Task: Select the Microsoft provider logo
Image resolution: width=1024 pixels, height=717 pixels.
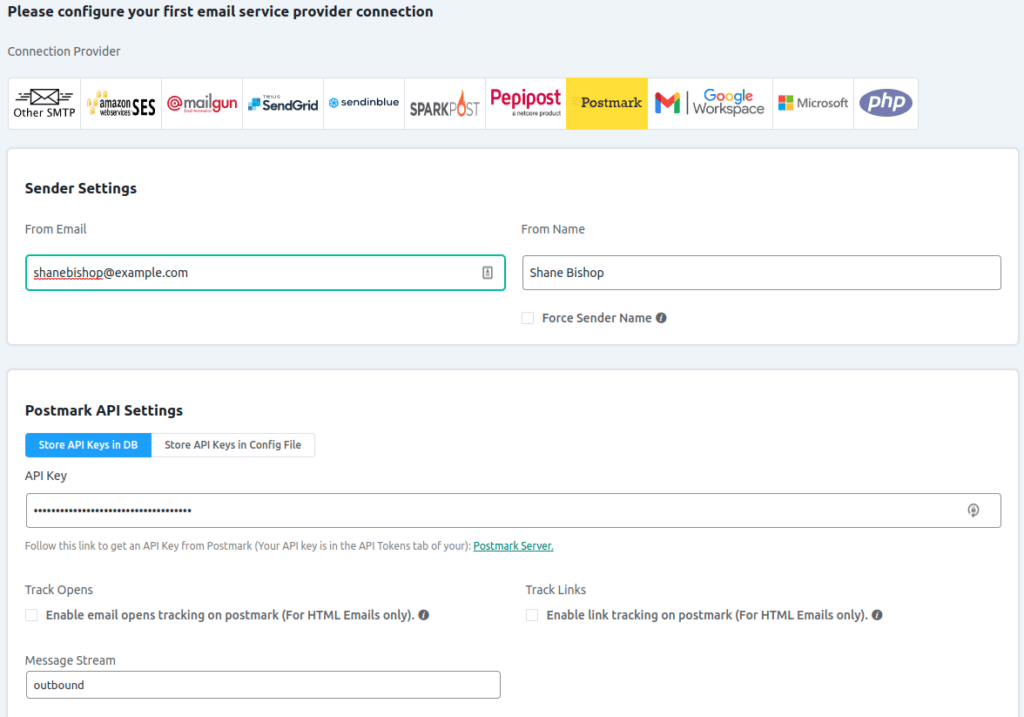Action: pyautogui.click(x=813, y=104)
